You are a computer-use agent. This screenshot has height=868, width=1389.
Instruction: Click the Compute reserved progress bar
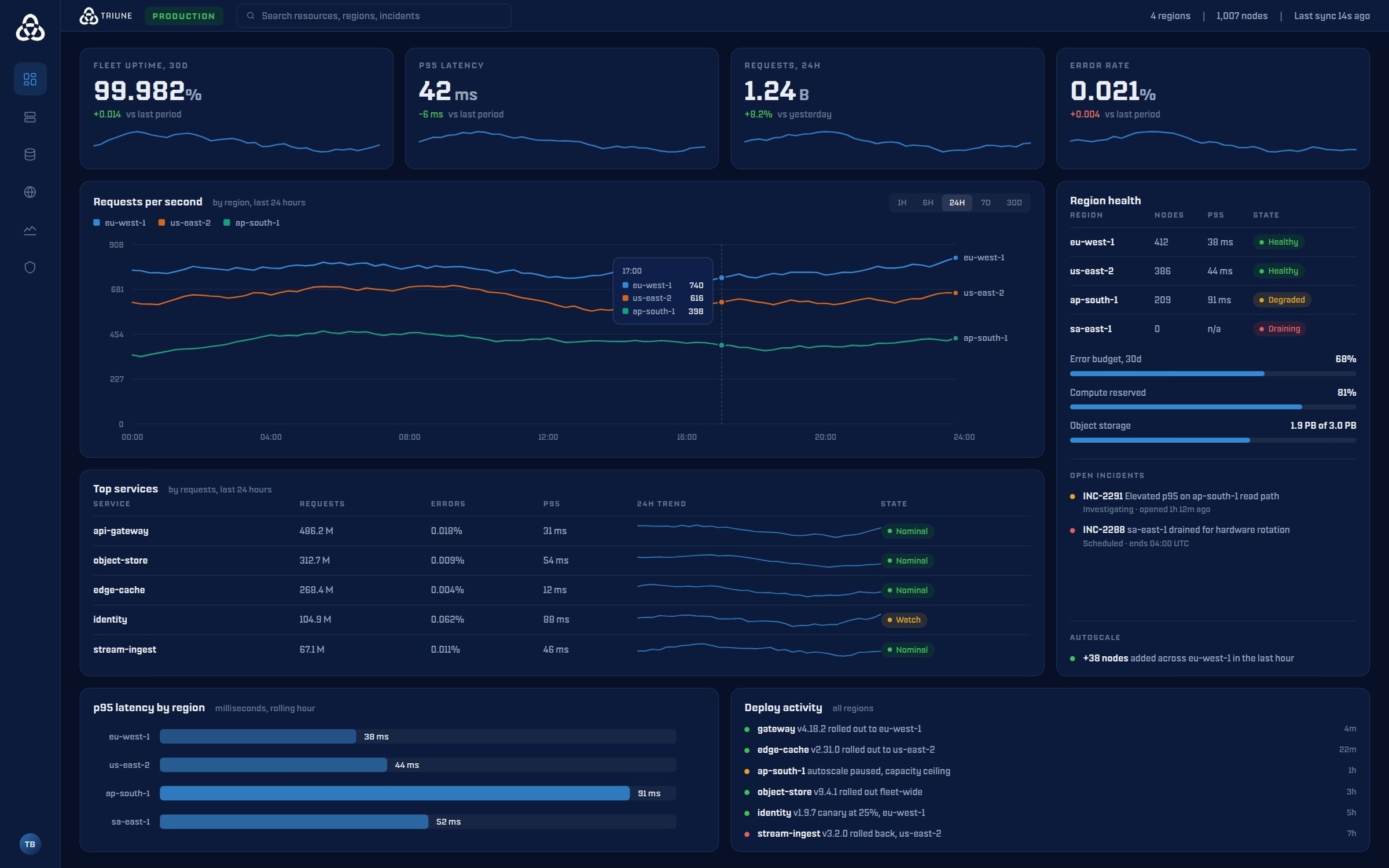[1212, 407]
